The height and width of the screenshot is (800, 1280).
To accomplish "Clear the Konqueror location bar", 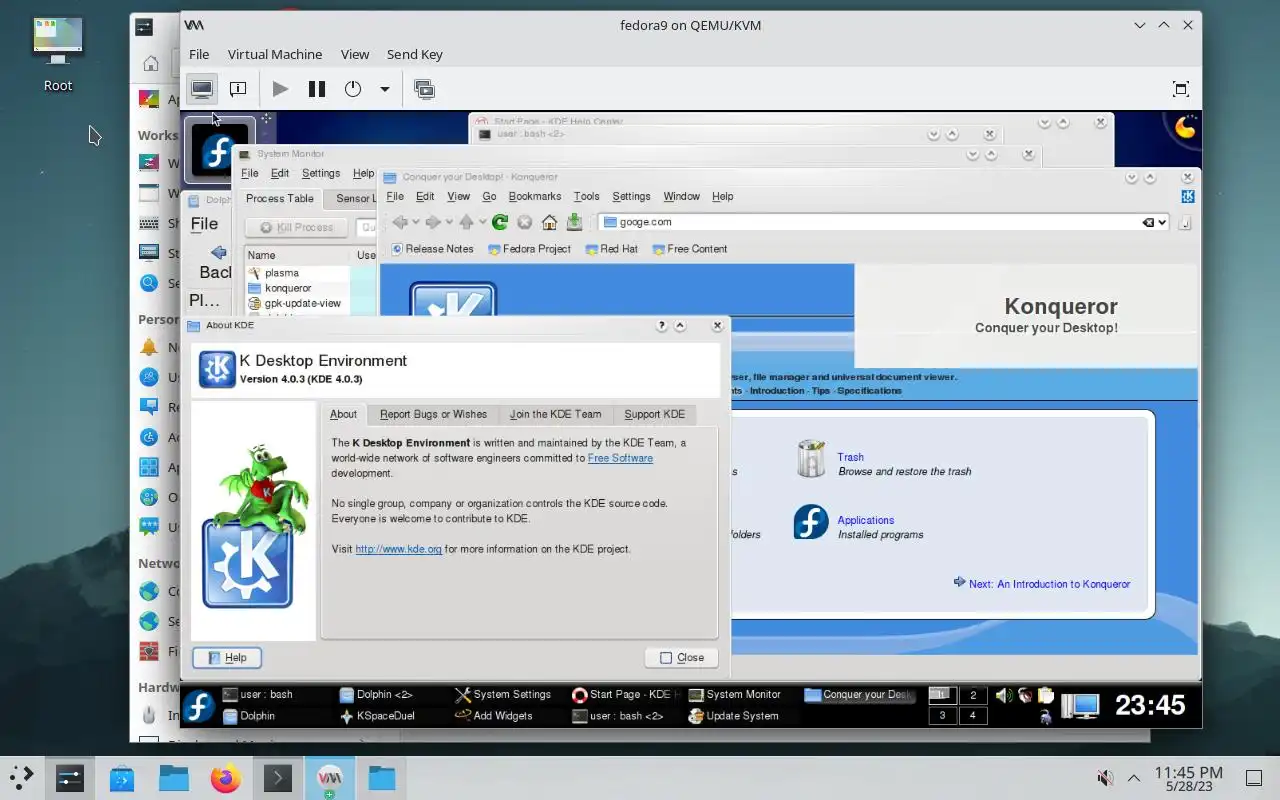I will click(x=1148, y=222).
